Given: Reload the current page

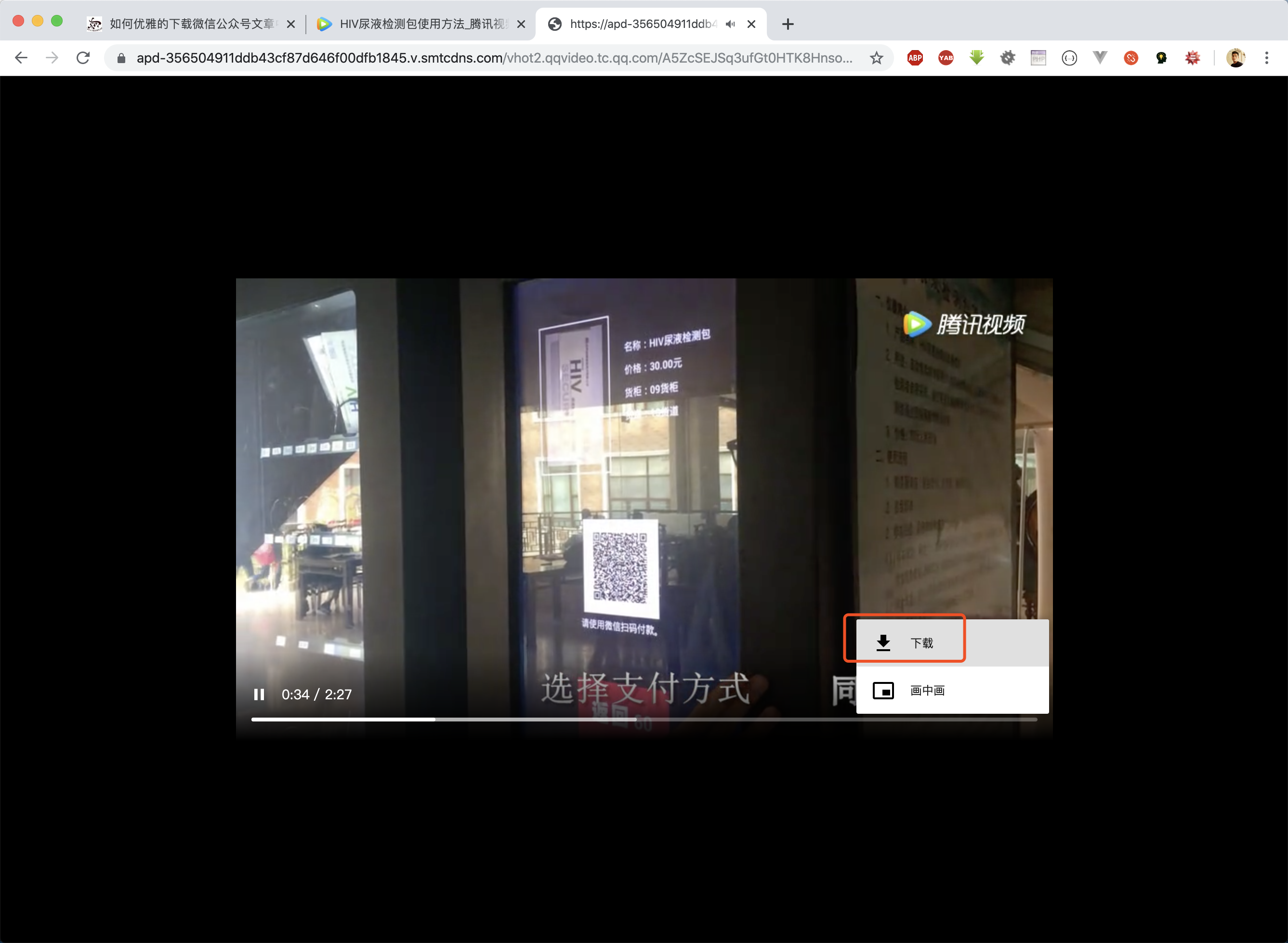Looking at the screenshot, I should tap(83, 58).
